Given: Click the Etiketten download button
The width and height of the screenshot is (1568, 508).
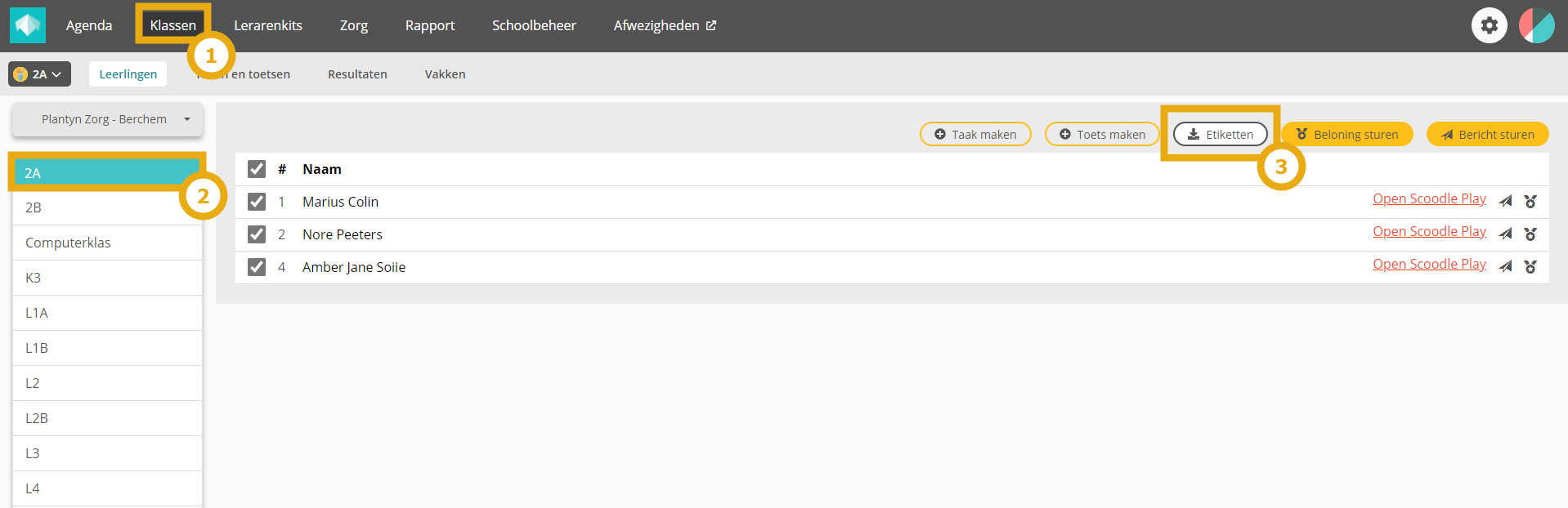Looking at the screenshot, I should [x=1220, y=134].
